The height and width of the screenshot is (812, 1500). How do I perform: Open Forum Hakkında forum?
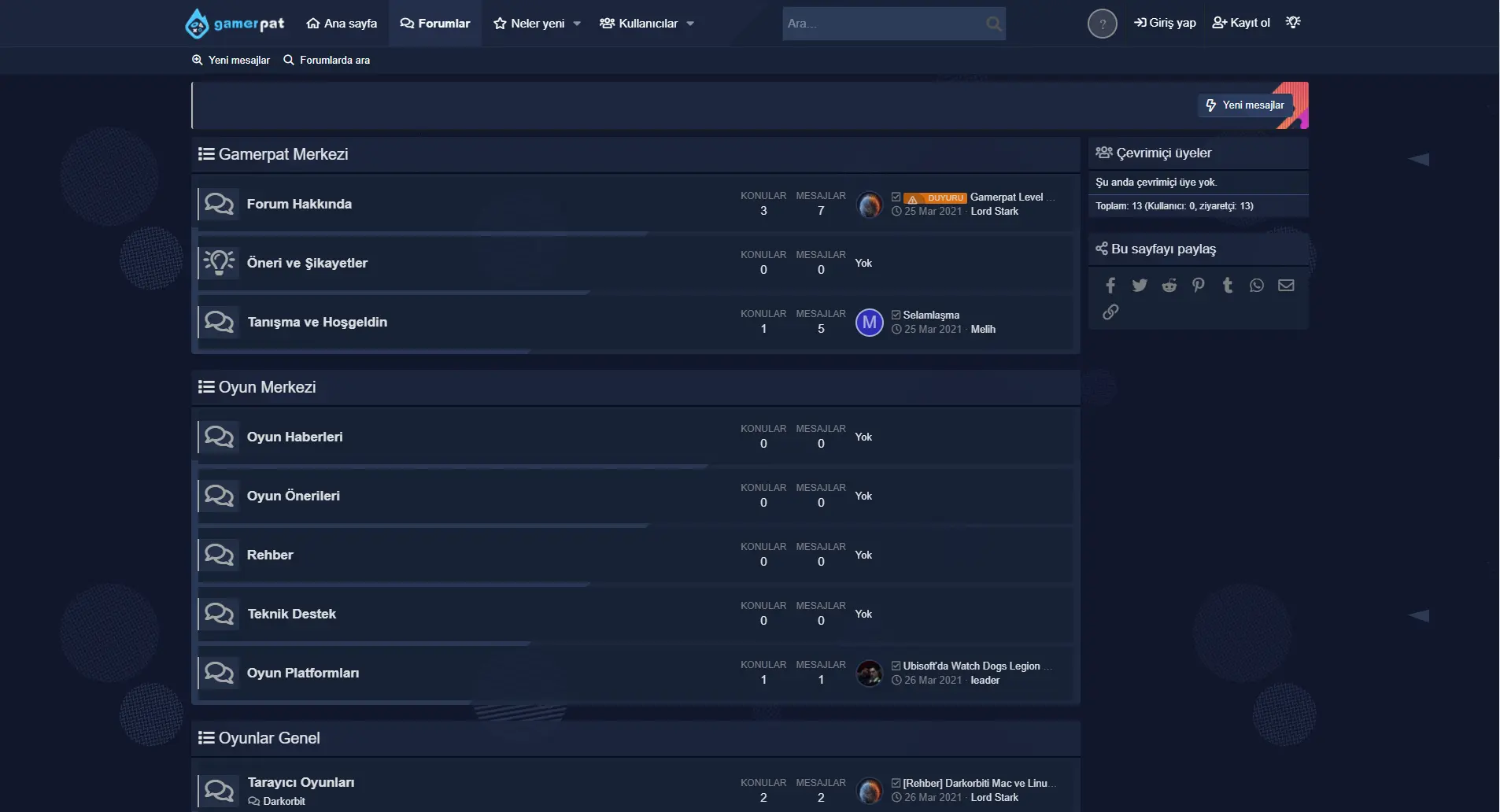coord(299,204)
